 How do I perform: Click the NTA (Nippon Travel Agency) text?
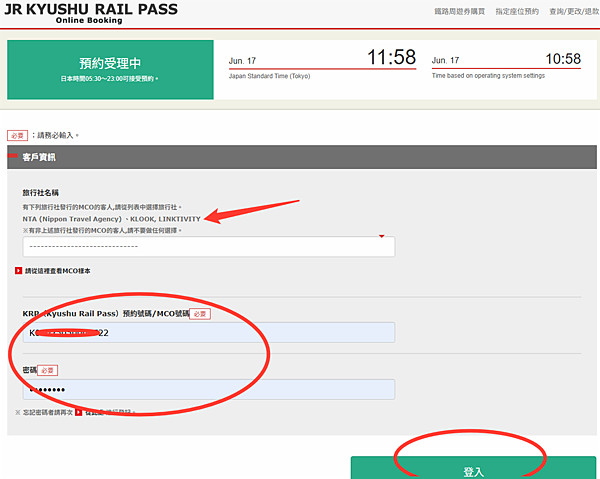click(x=72, y=219)
